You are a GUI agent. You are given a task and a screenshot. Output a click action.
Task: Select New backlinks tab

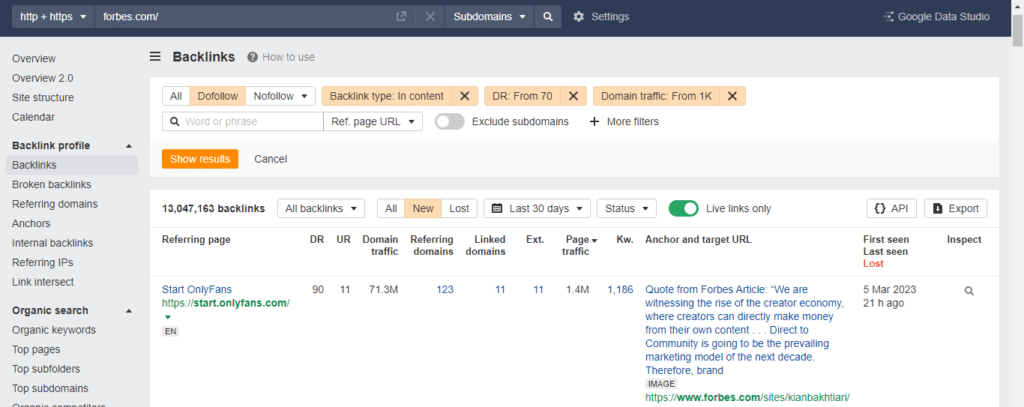[x=423, y=208]
